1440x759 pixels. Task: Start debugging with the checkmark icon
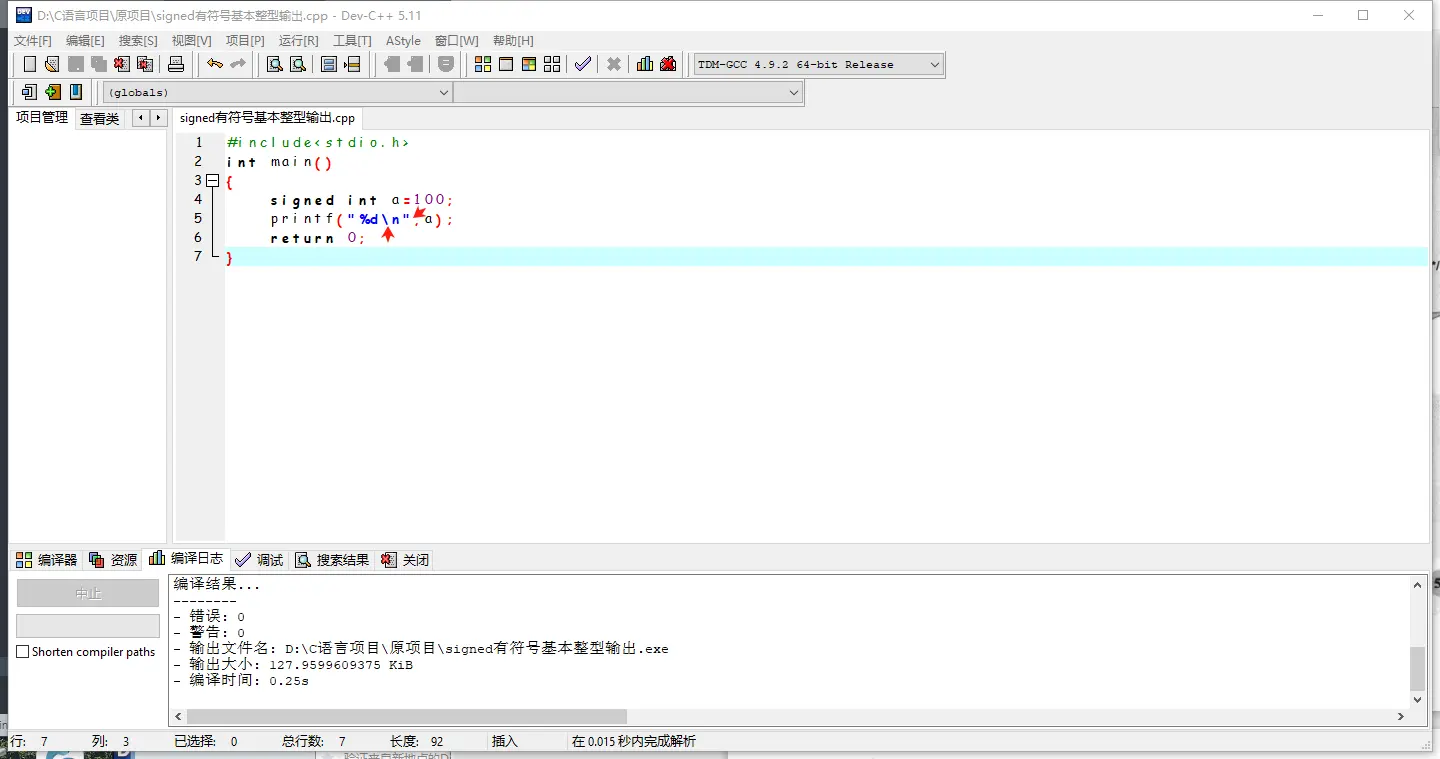tap(582, 63)
